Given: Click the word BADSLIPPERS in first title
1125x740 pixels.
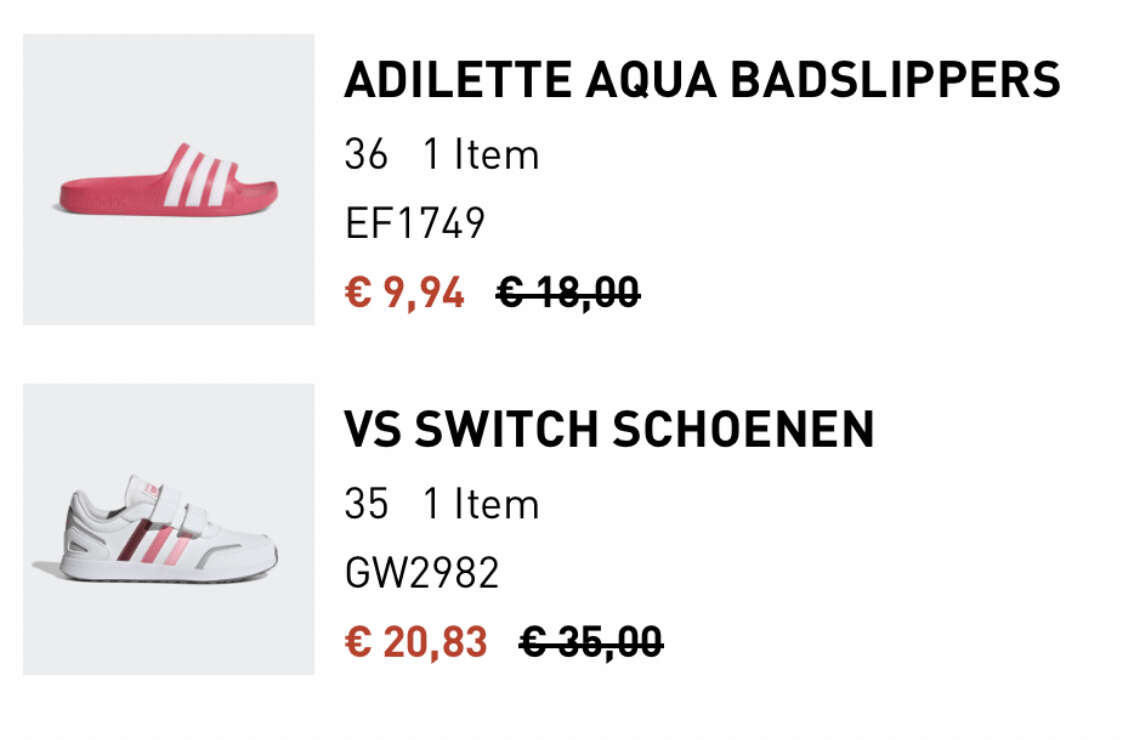Looking at the screenshot, I should click(895, 79).
